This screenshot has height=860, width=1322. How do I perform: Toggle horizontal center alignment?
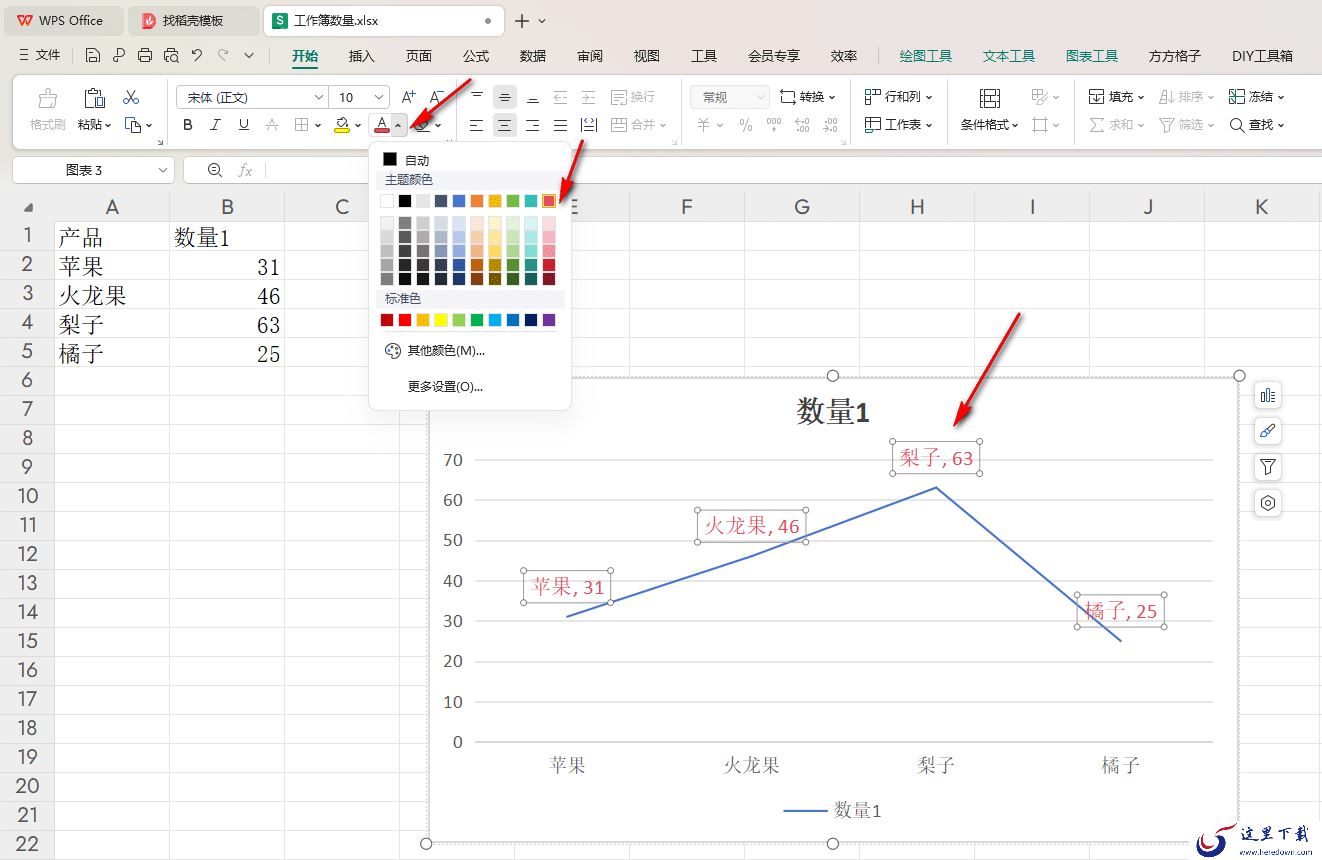point(505,125)
